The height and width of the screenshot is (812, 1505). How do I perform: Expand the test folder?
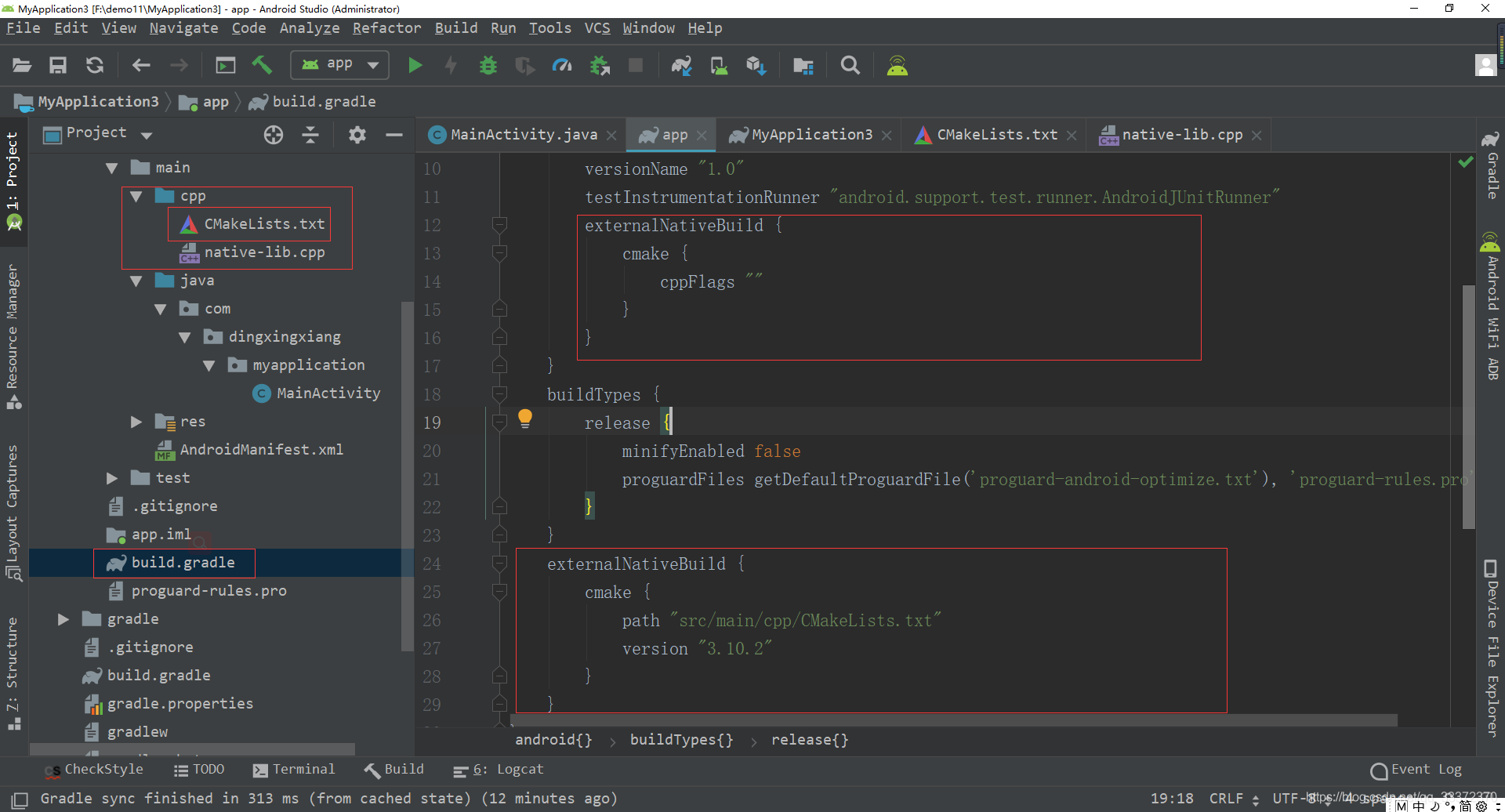pyautogui.click(x=112, y=478)
